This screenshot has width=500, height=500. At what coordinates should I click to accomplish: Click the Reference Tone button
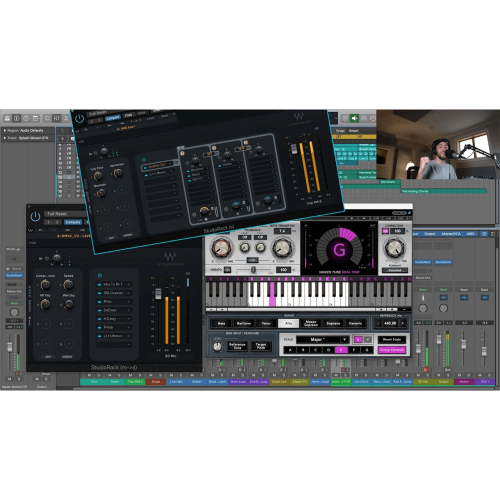click(x=237, y=346)
